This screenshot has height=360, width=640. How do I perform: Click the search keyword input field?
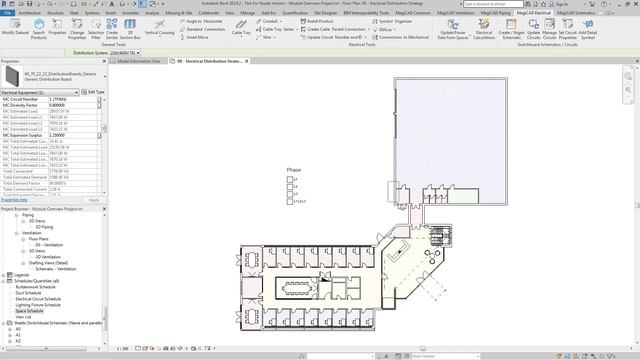(x=493, y=4)
